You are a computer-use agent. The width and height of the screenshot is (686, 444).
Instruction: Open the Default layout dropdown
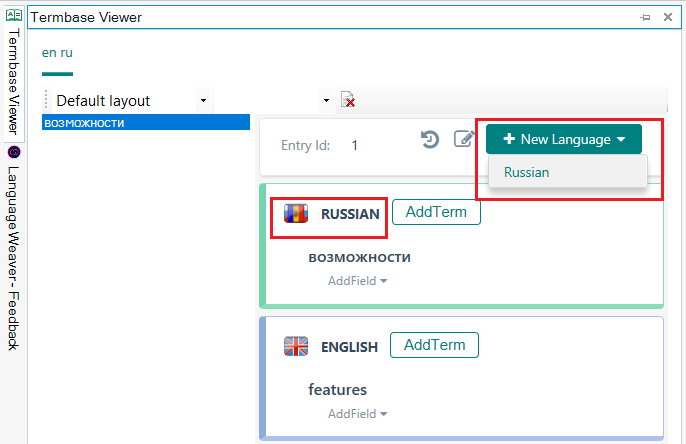point(204,101)
